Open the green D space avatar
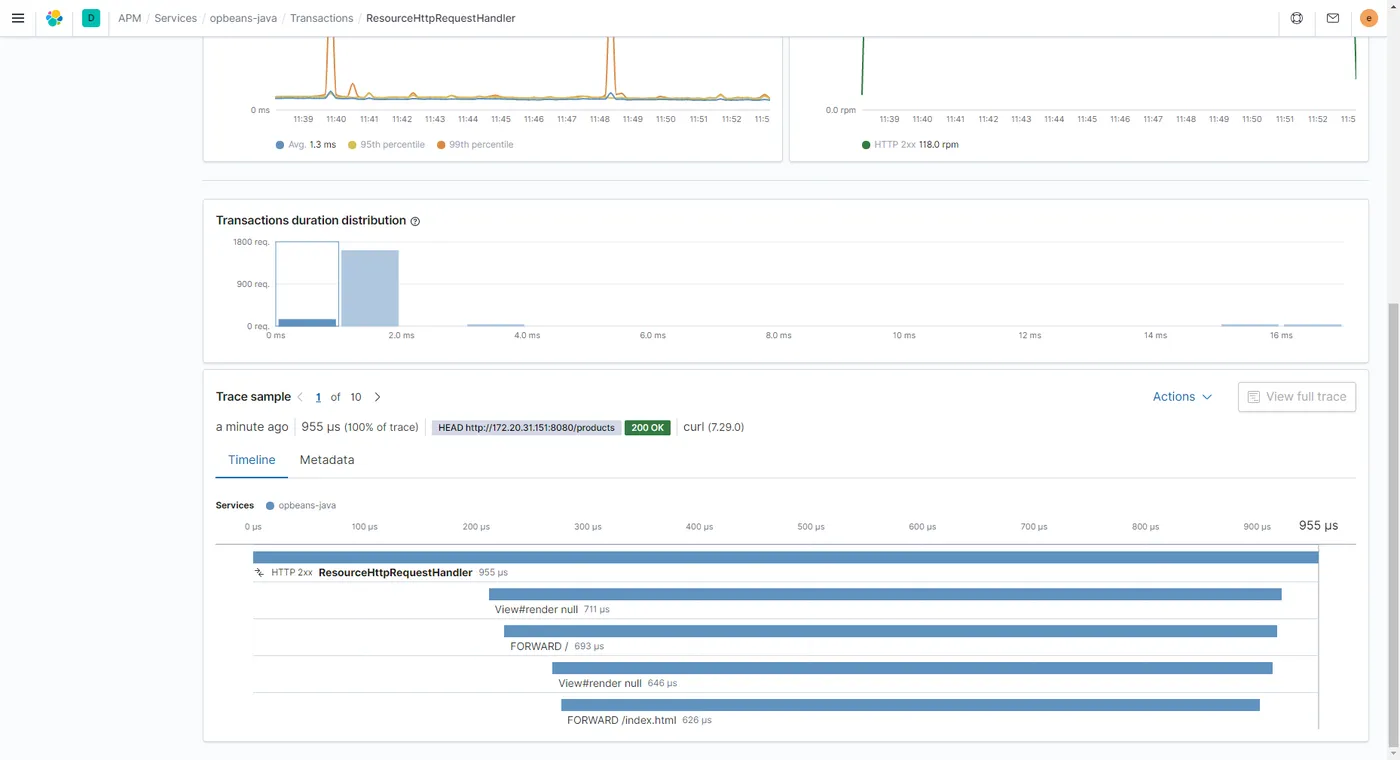1400x760 pixels. tap(91, 18)
